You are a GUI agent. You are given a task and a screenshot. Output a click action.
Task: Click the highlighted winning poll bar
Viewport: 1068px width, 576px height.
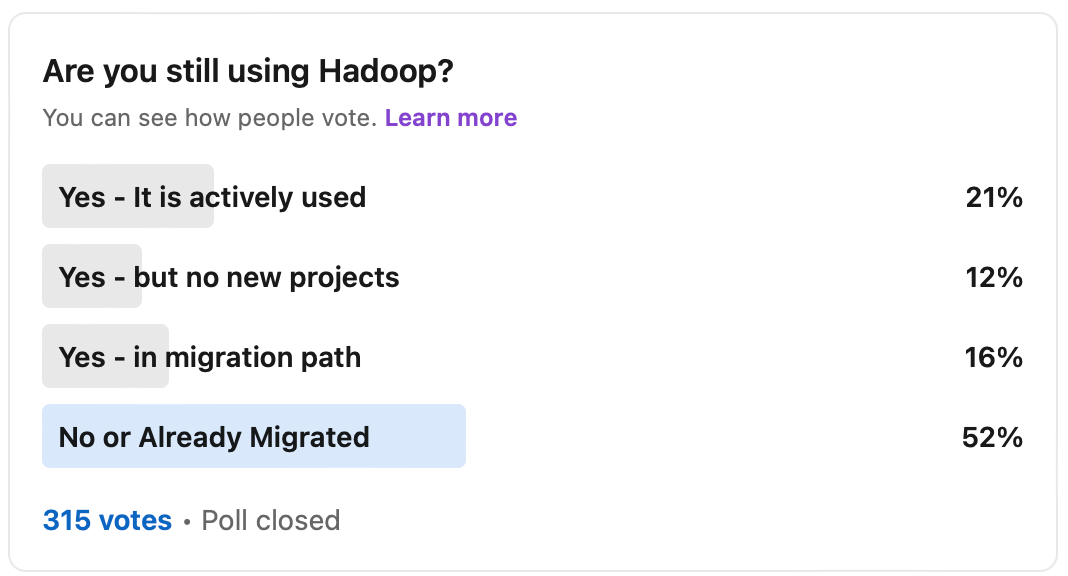pos(253,436)
